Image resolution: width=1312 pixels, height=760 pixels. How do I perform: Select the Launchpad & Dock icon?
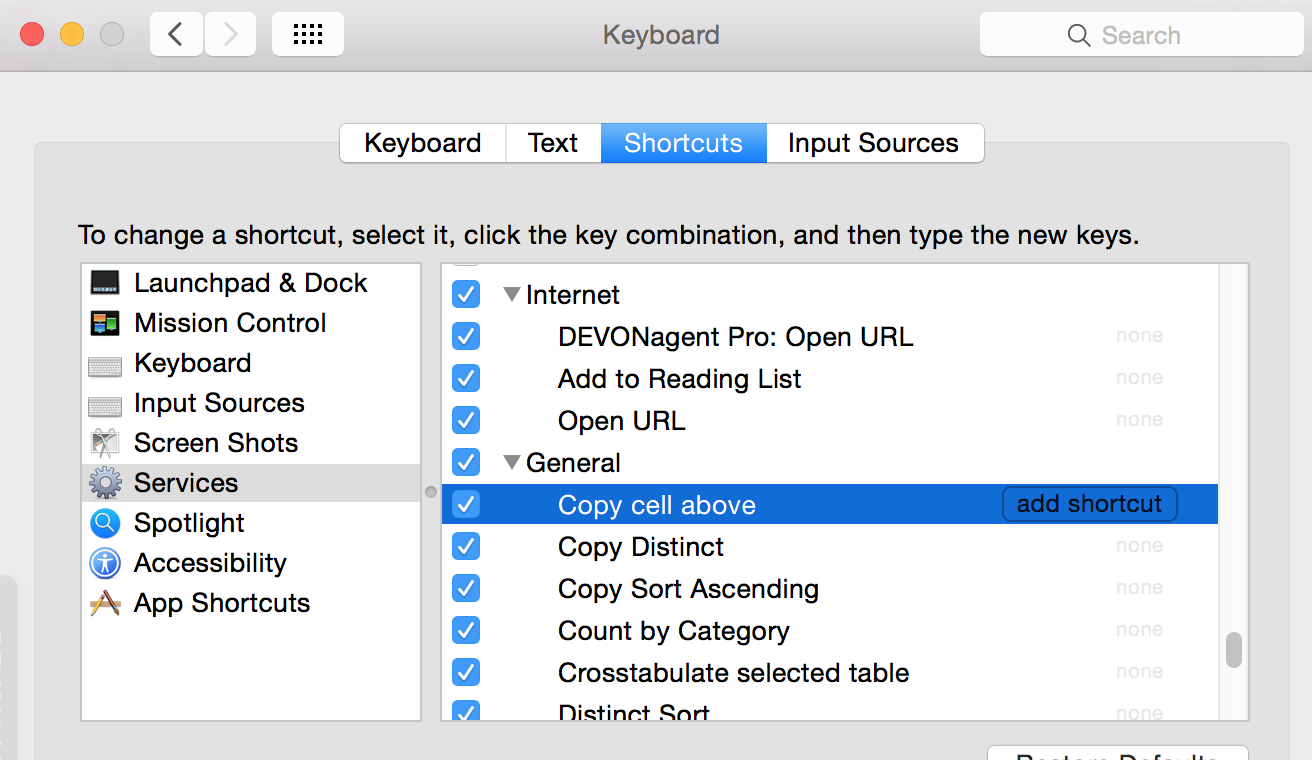(105, 283)
